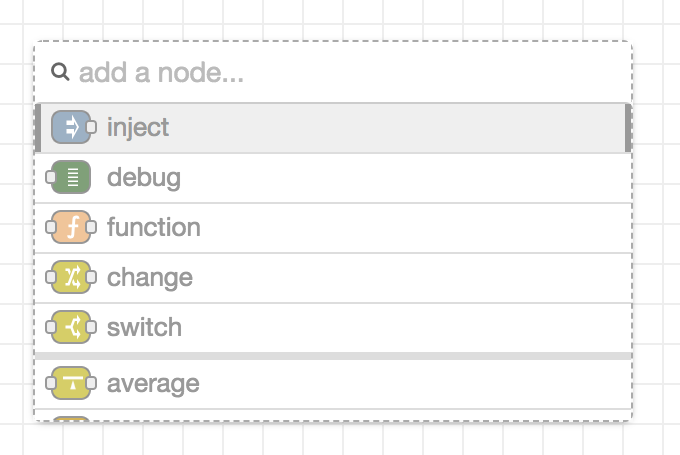This screenshot has height=455, width=680.
Task: Click the change node shuffle icon
Action: [x=71, y=277]
